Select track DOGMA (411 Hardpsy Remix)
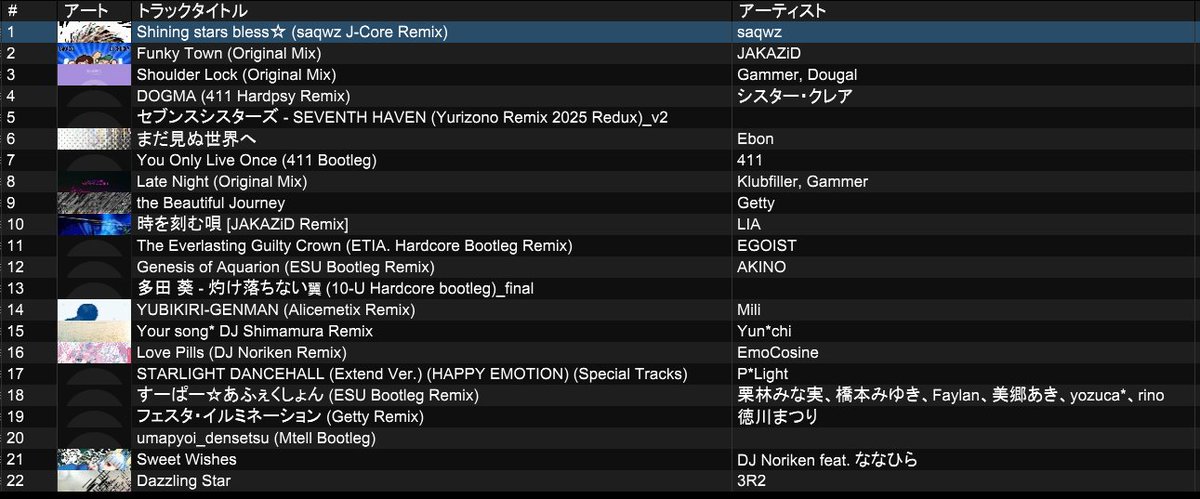 tap(243, 96)
